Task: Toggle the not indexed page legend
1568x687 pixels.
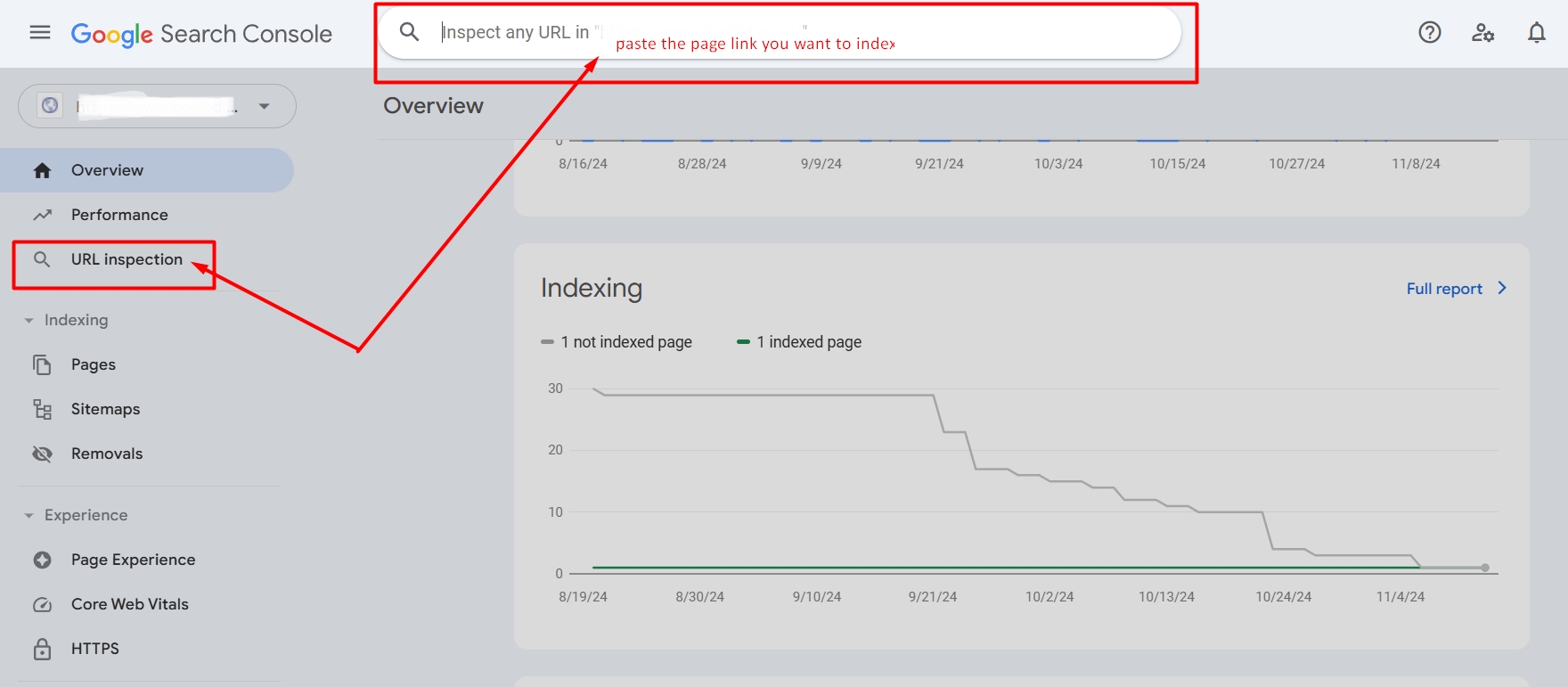Action: click(617, 342)
